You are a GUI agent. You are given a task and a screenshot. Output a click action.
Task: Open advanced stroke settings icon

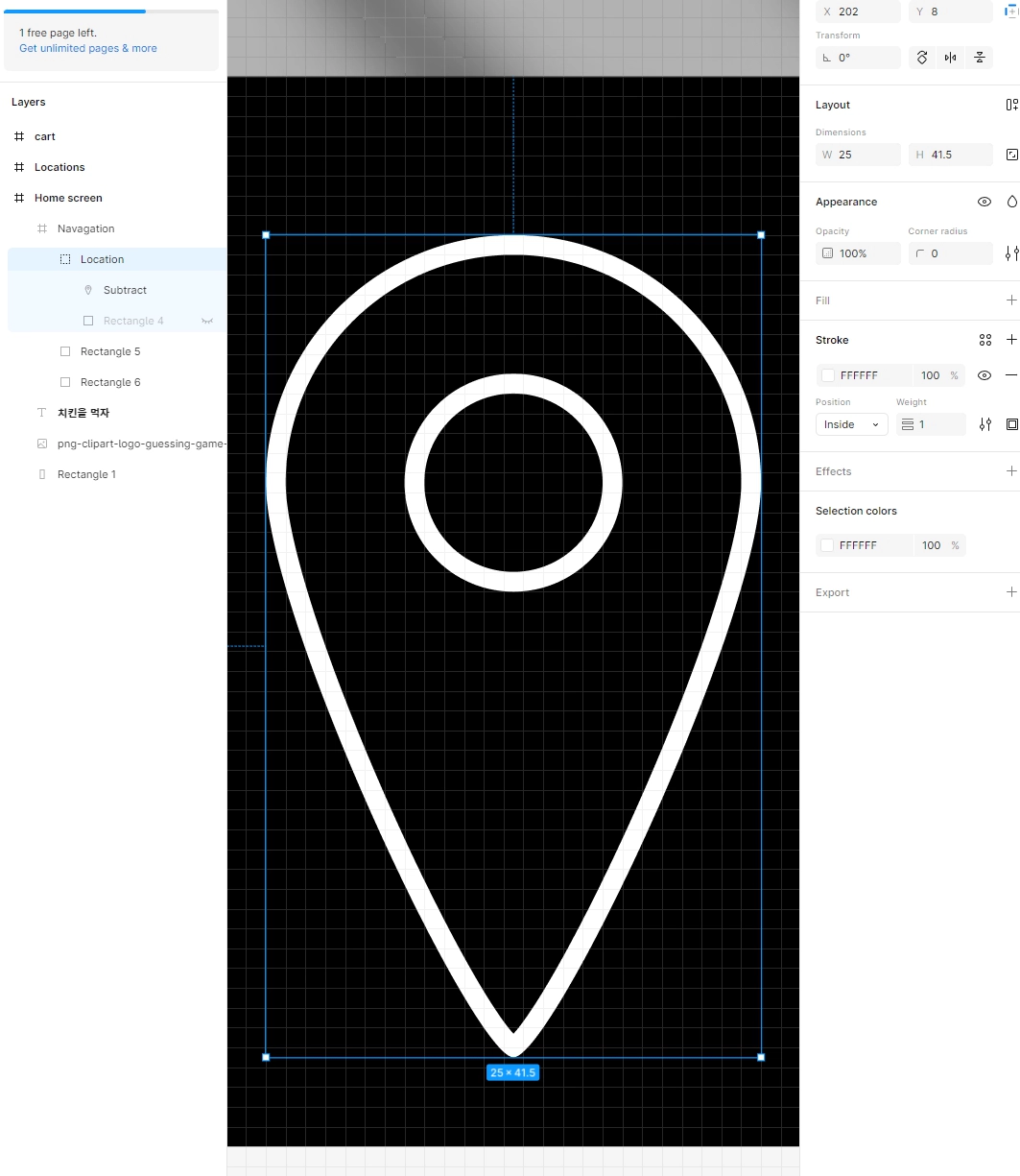(984, 424)
